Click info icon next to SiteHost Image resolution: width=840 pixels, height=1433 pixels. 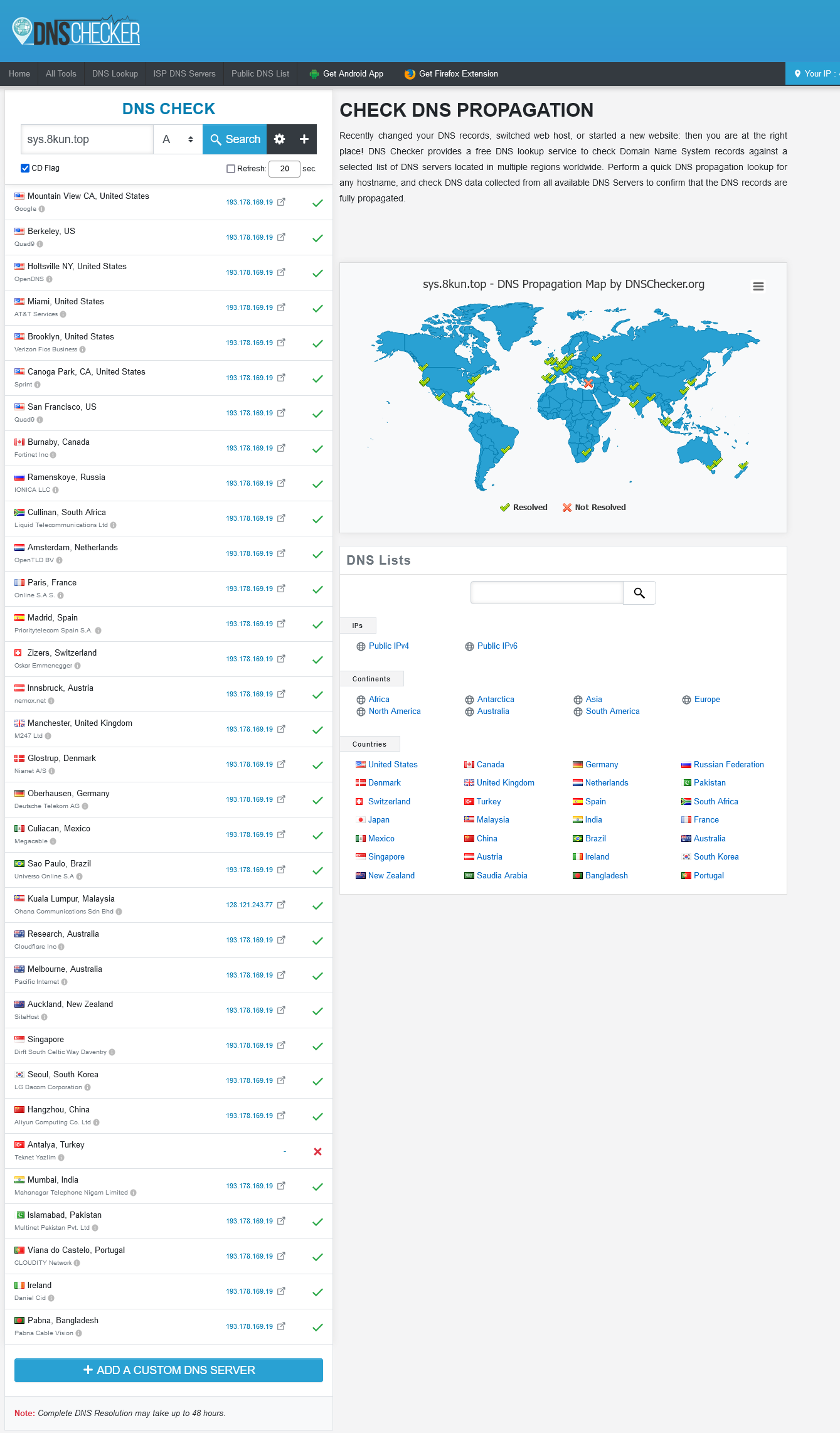[45, 1017]
